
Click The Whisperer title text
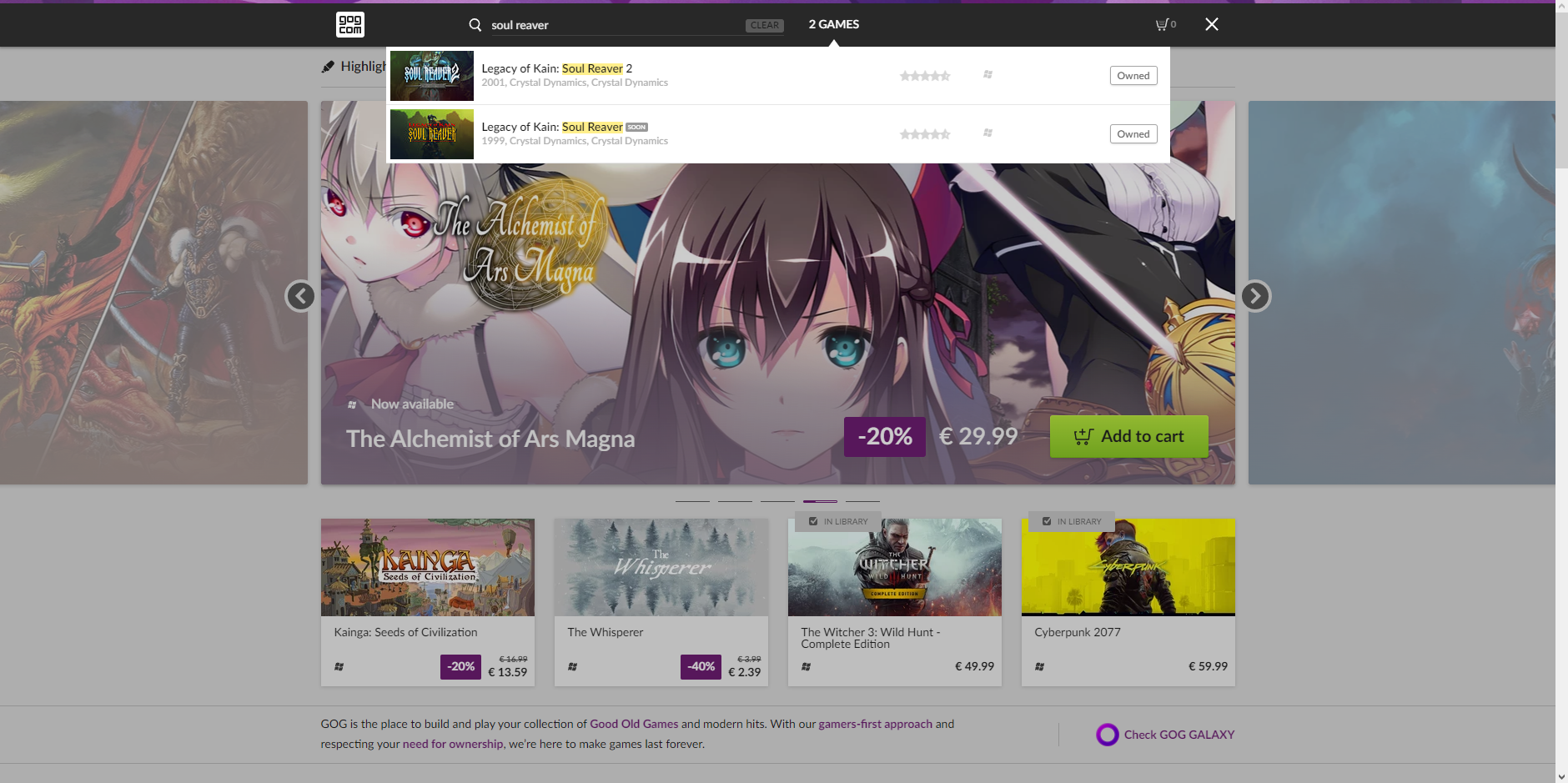(606, 632)
